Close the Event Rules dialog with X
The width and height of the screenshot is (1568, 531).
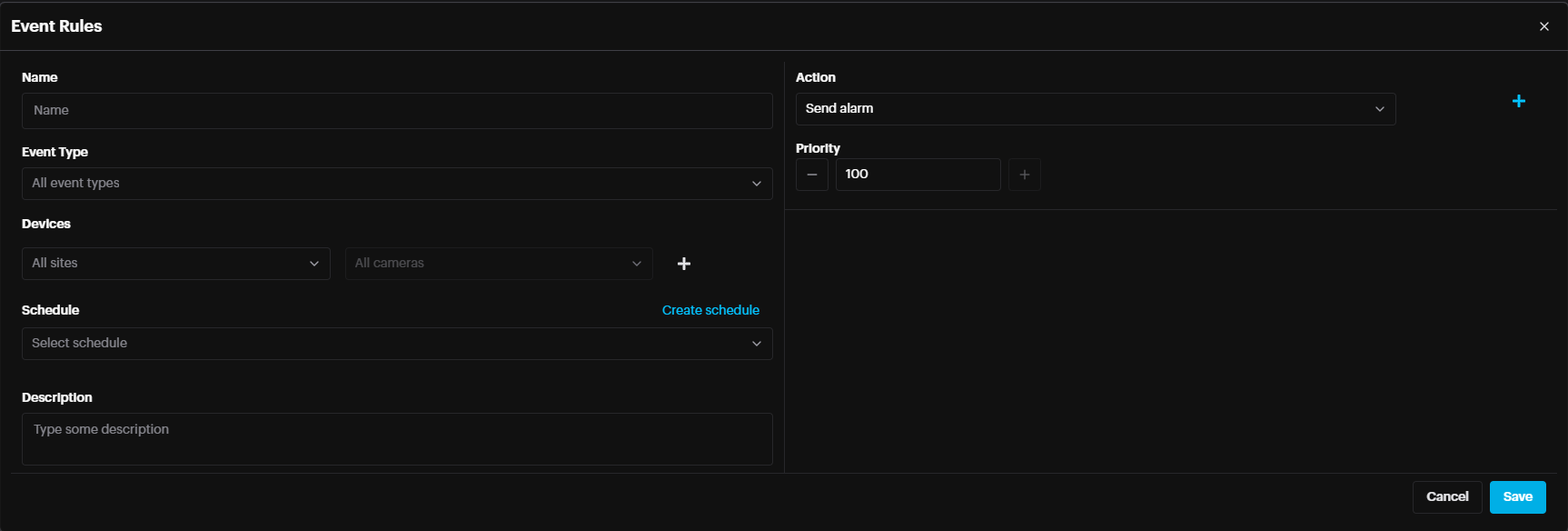[1543, 26]
